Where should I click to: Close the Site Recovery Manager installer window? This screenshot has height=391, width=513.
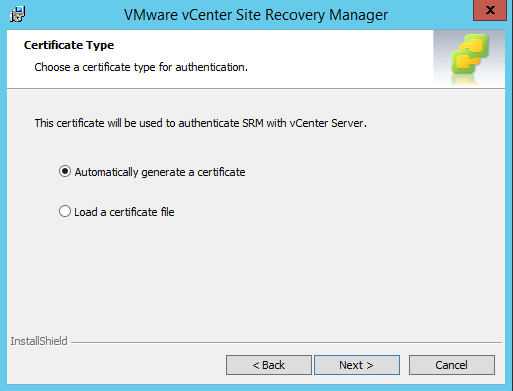(490, 10)
